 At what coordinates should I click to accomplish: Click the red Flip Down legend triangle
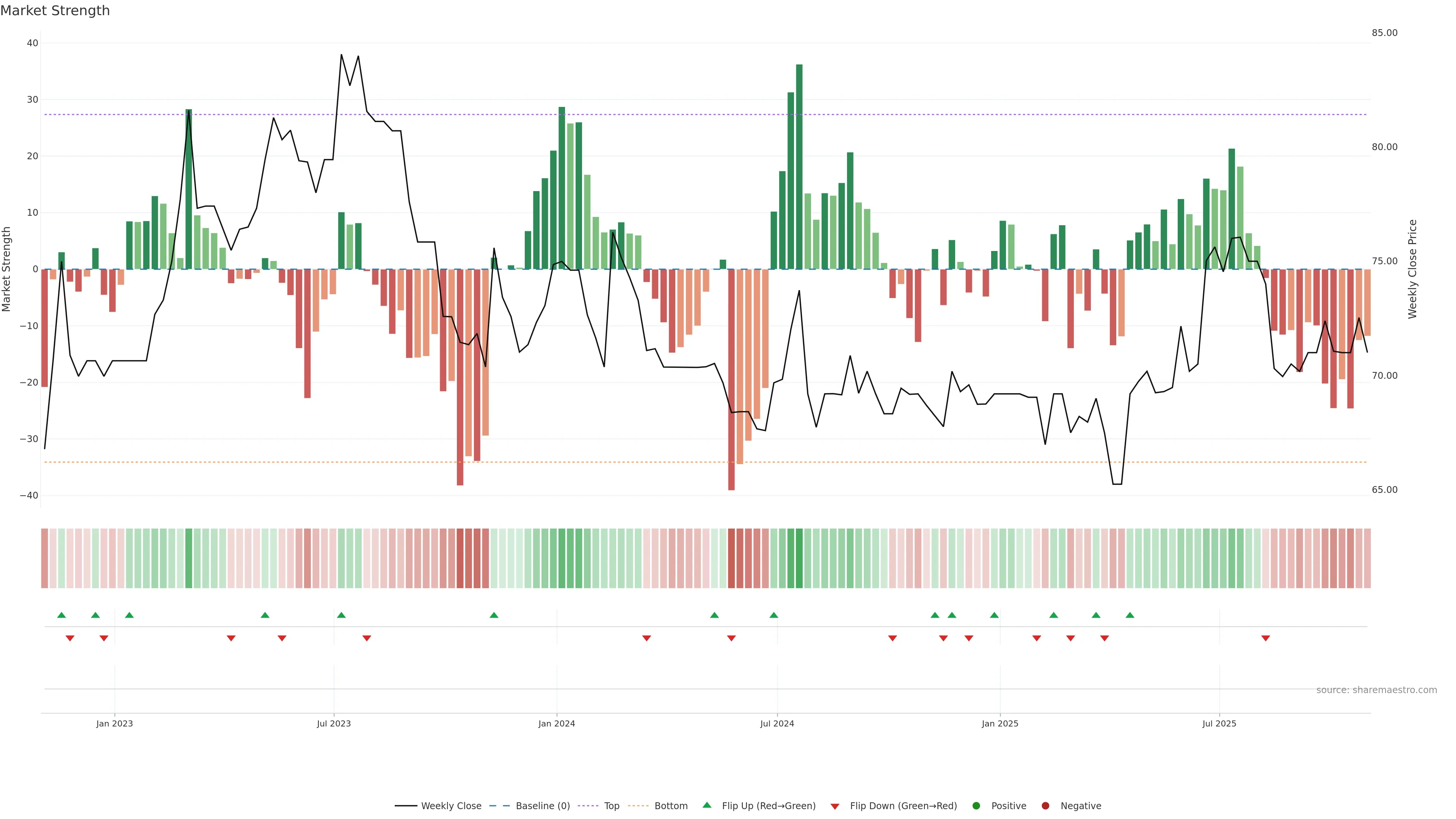835,806
